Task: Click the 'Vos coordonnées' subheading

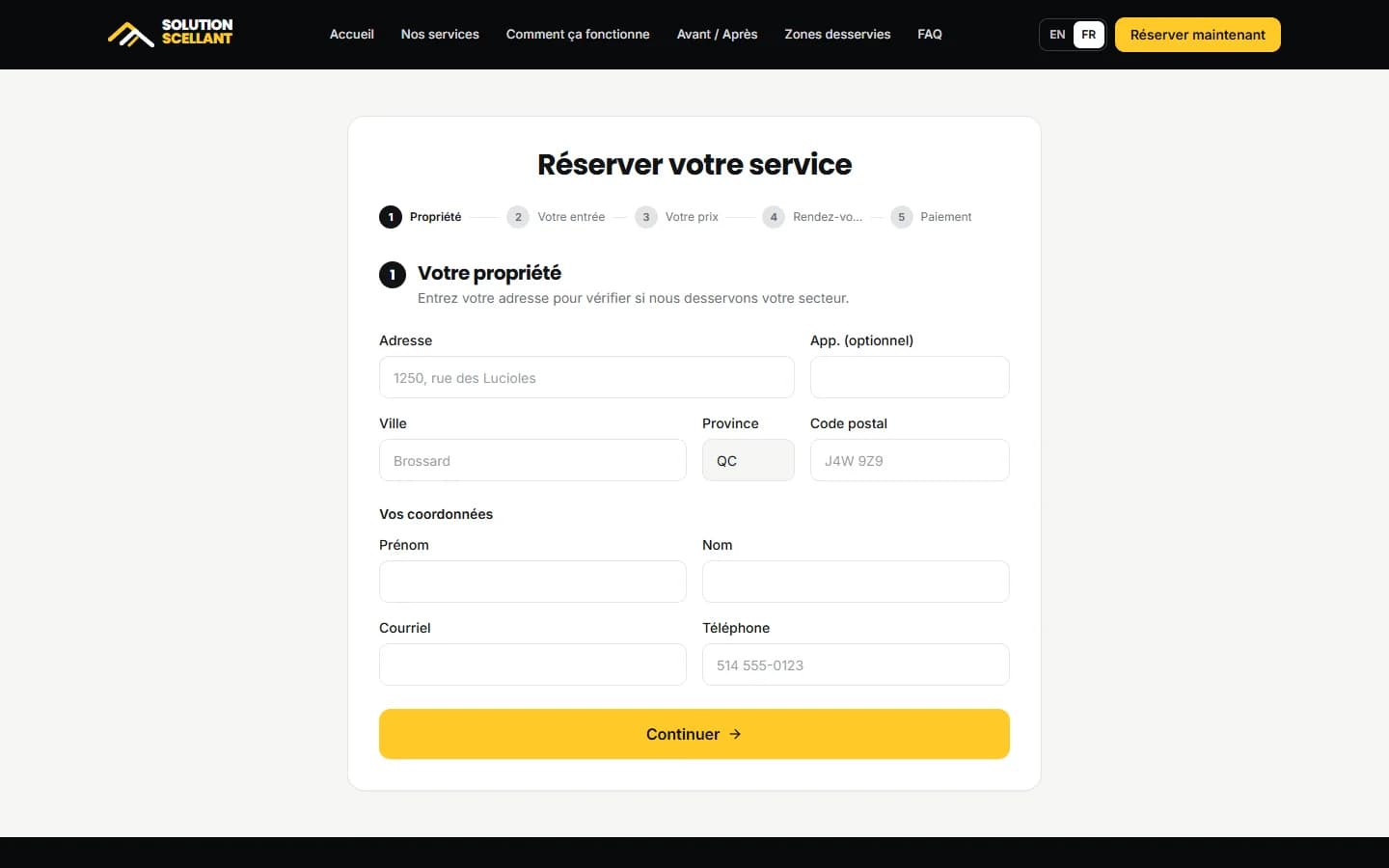Action: pyautogui.click(x=436, y=514)
